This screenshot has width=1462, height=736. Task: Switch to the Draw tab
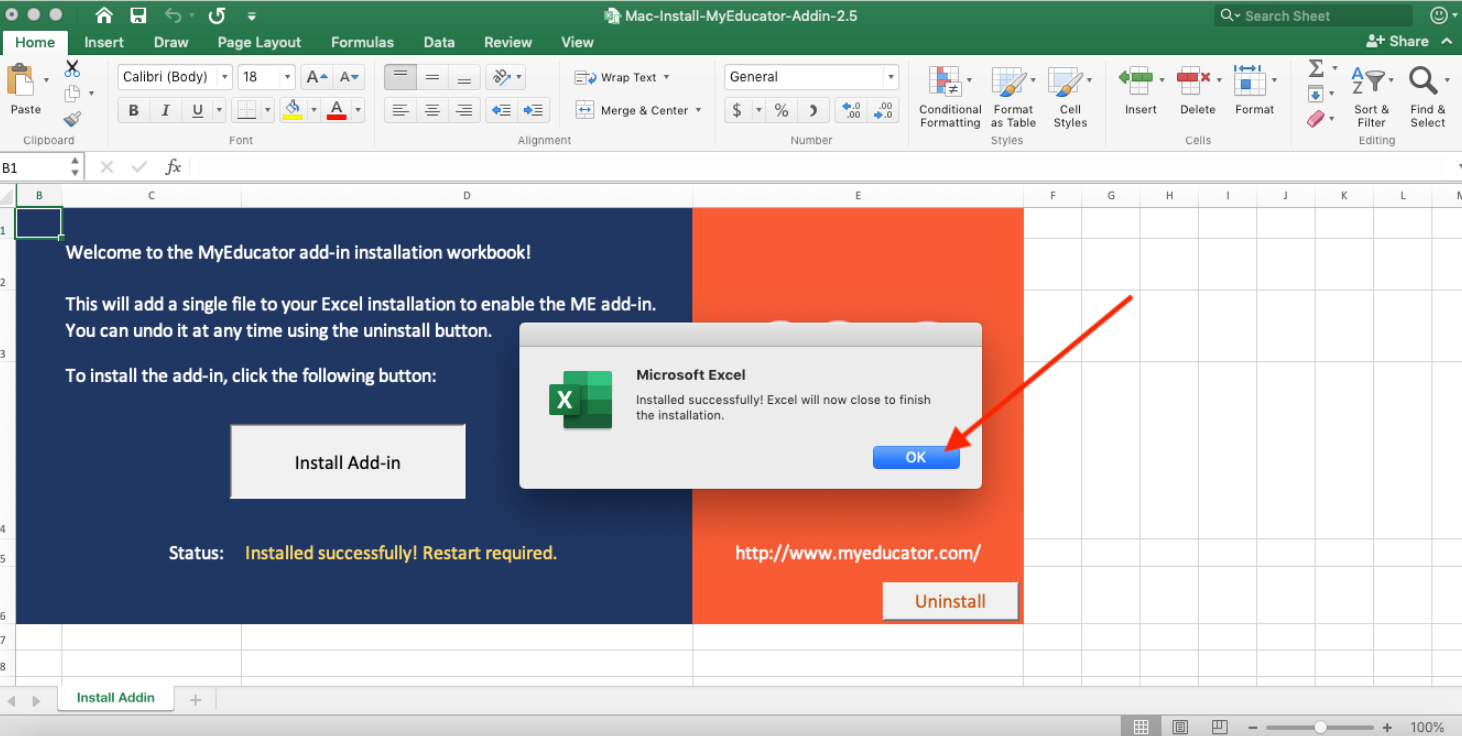171,42
